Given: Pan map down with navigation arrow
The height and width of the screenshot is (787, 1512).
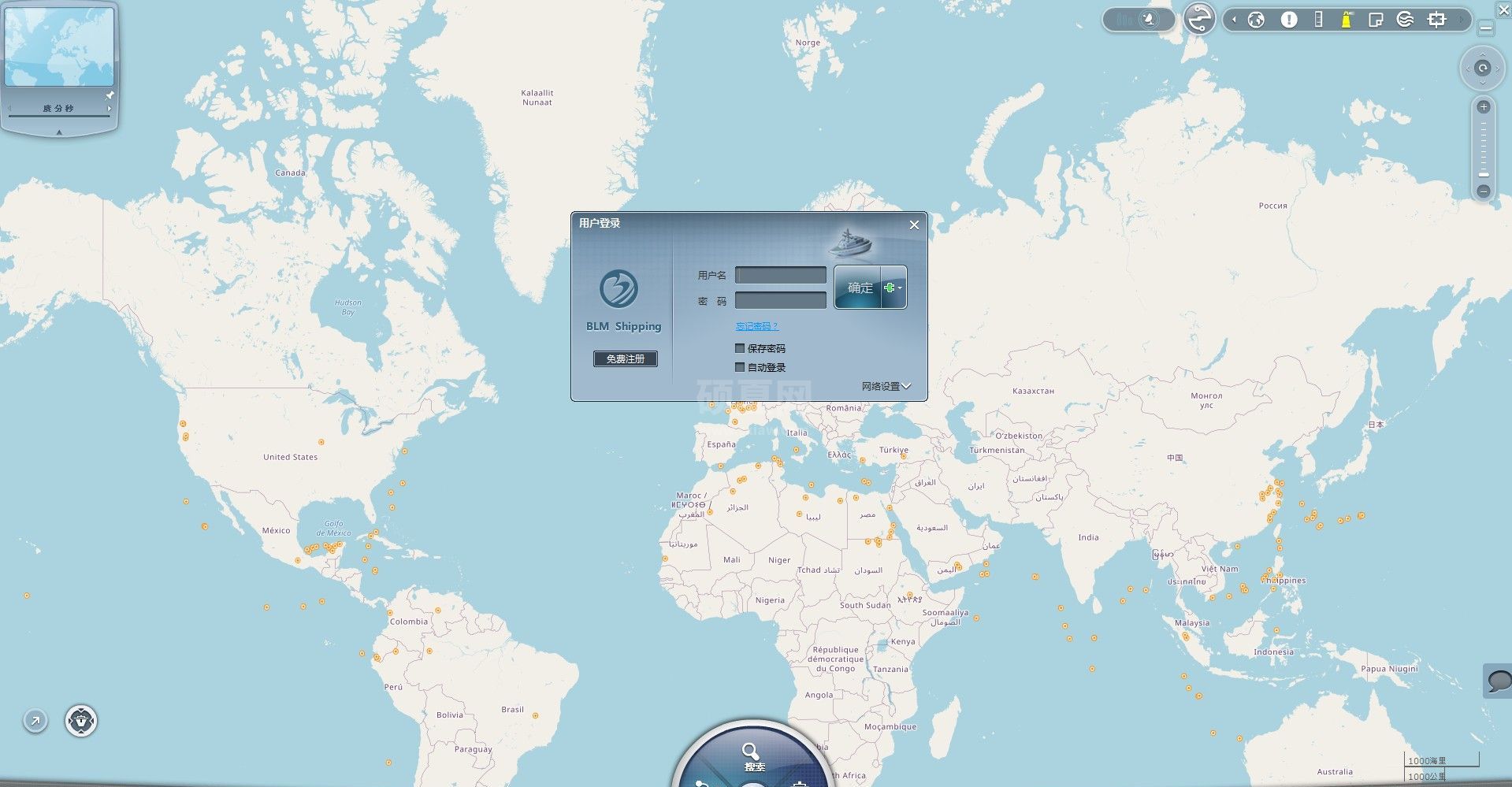Looking at the screenshot, I should [x=1483, y=83].
